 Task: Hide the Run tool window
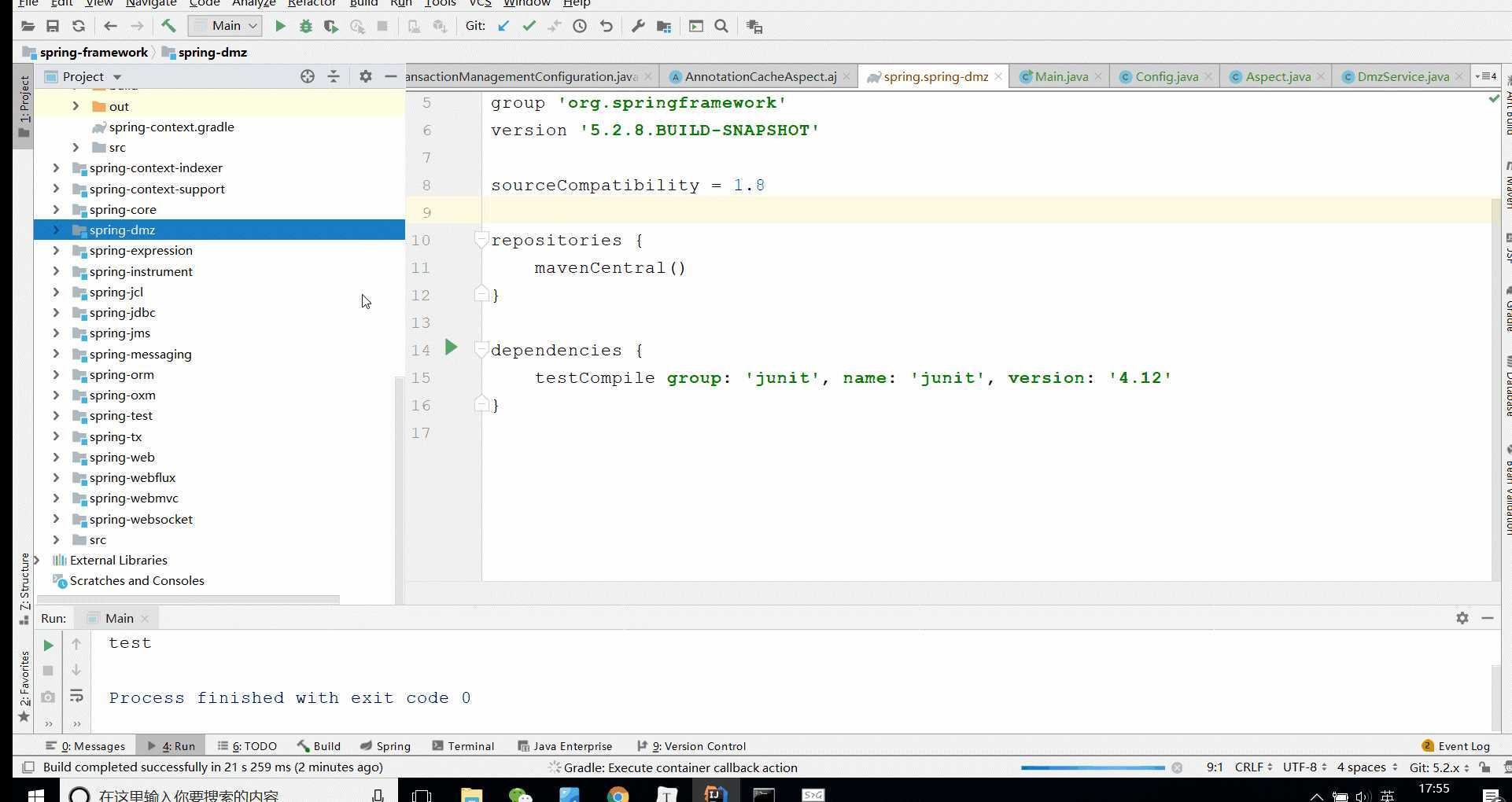click(x=1488, y=618)
